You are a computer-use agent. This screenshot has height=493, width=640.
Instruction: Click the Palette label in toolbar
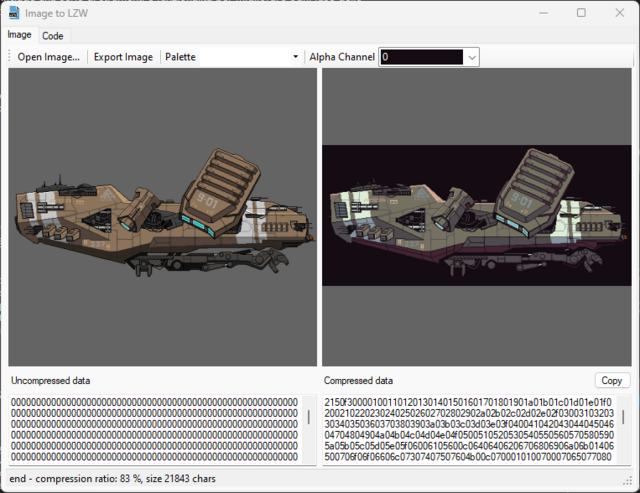point(180,57)
